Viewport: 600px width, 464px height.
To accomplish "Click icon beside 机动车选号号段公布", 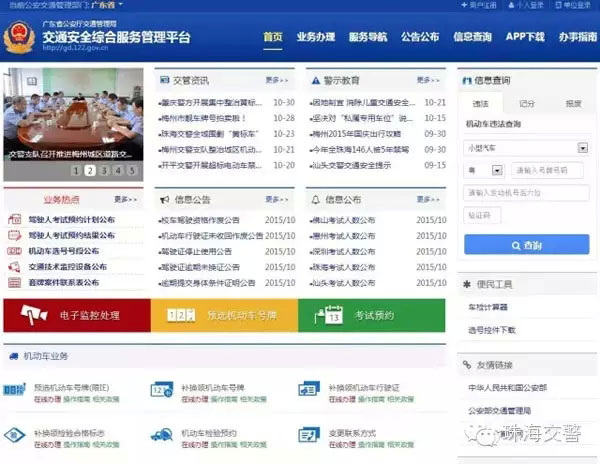I will tap(15, 251).
